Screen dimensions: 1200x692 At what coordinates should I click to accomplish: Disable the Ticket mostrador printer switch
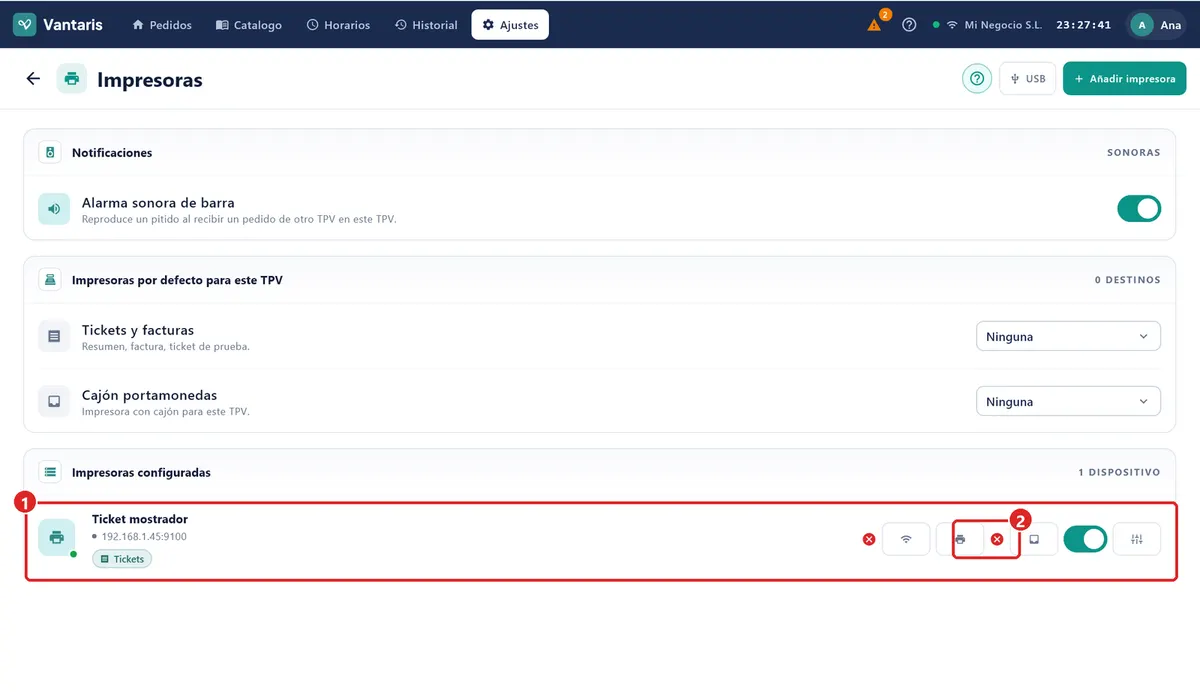click(x=1085, y=539)
